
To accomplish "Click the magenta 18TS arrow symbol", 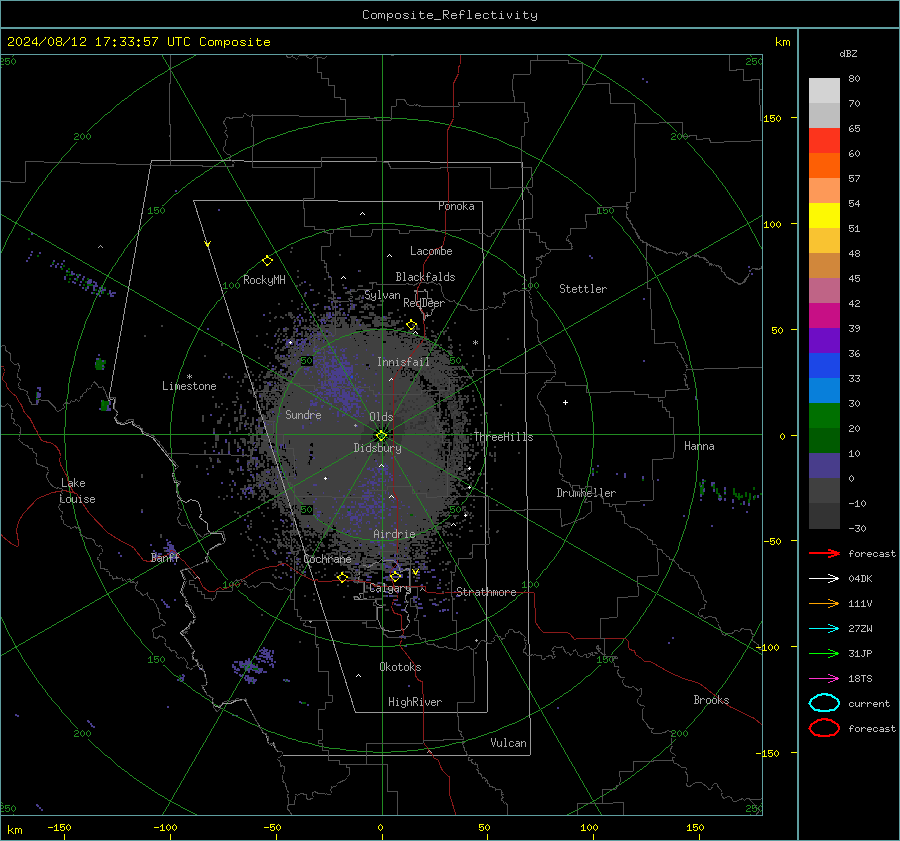I will click(x=824, y=679).
